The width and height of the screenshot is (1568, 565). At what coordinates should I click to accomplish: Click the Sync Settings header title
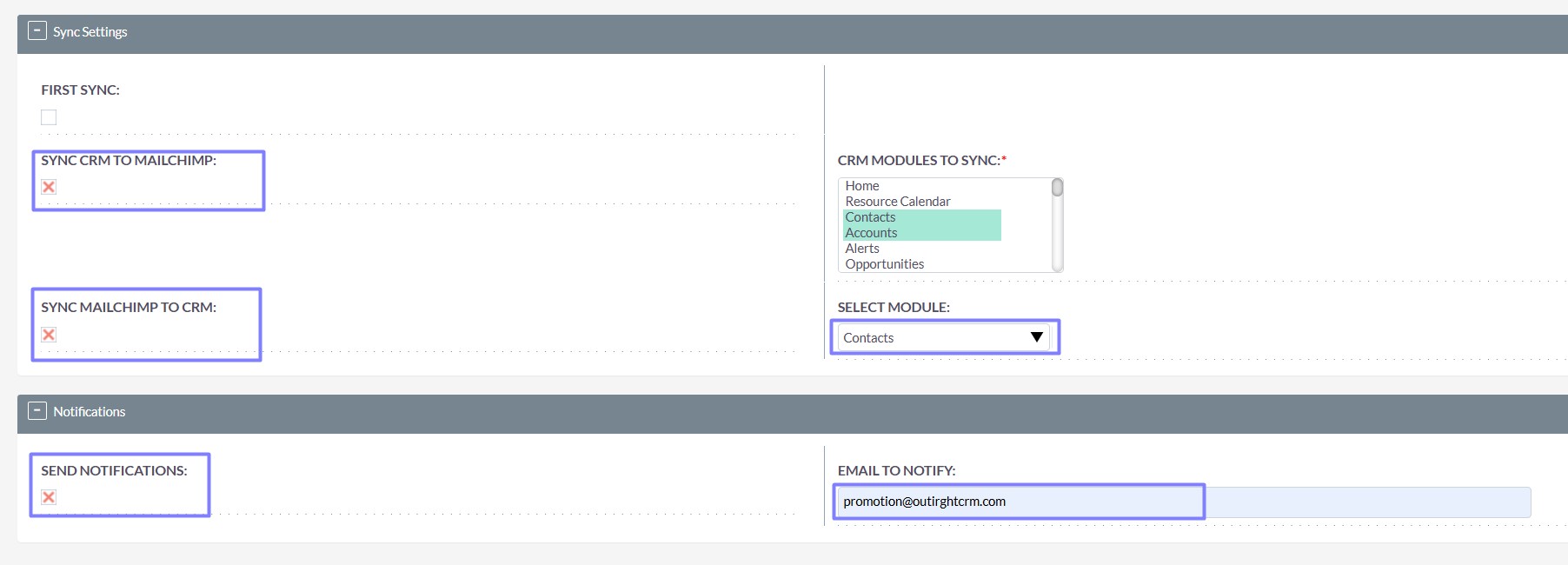90,32
